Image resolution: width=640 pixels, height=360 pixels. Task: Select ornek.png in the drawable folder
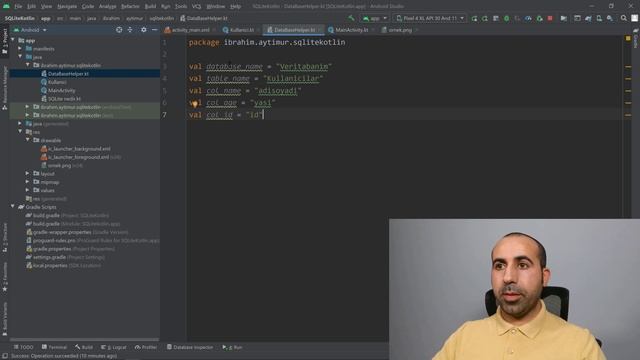pos(62,165)
